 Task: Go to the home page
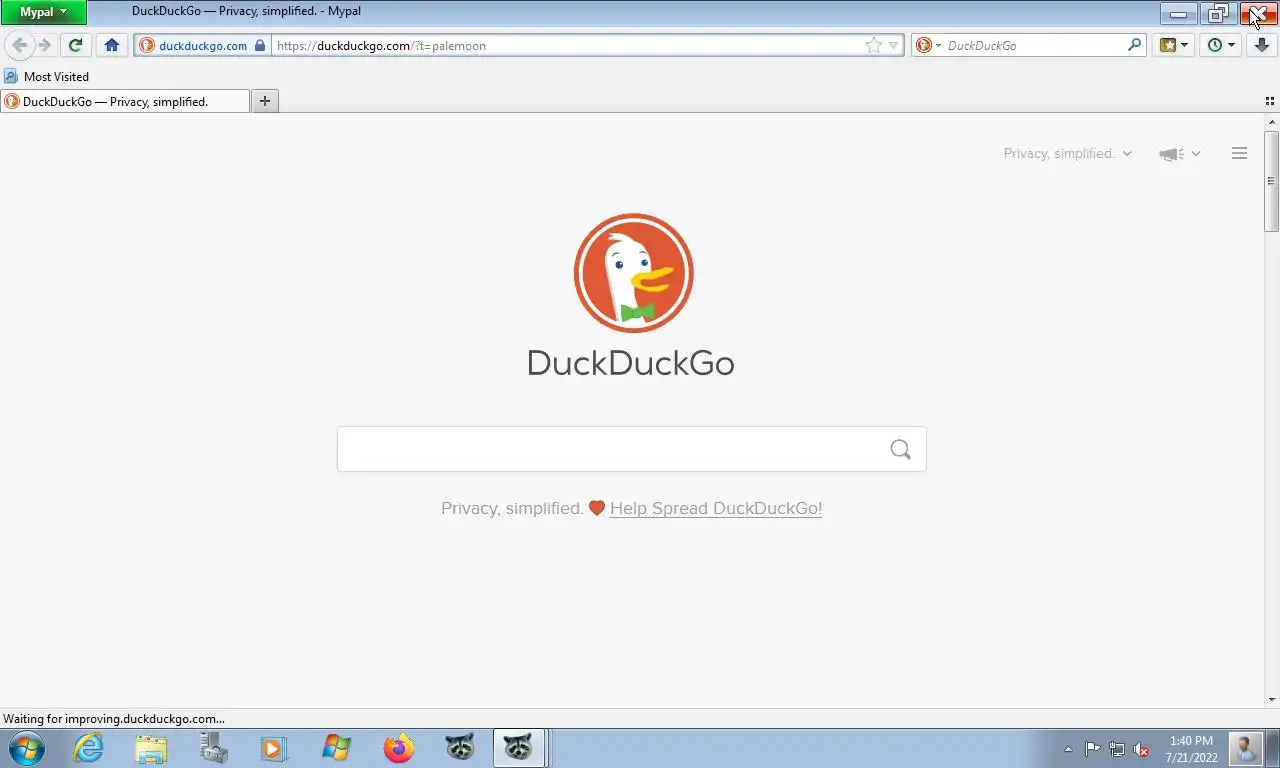pos(112,45)
